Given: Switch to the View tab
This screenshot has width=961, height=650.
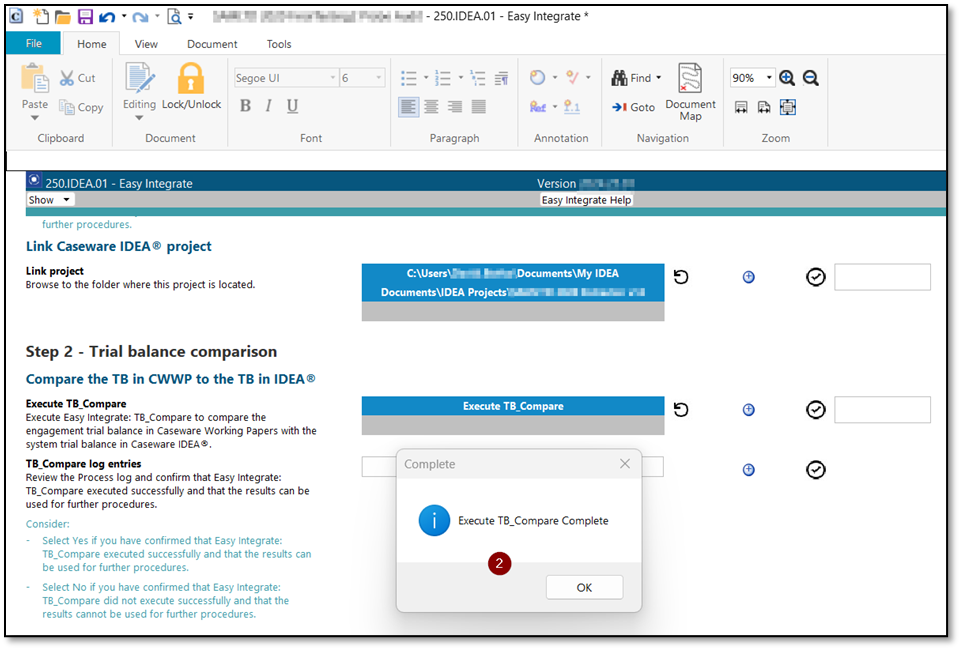Looking at the screenshot, I should pos(146,43).
